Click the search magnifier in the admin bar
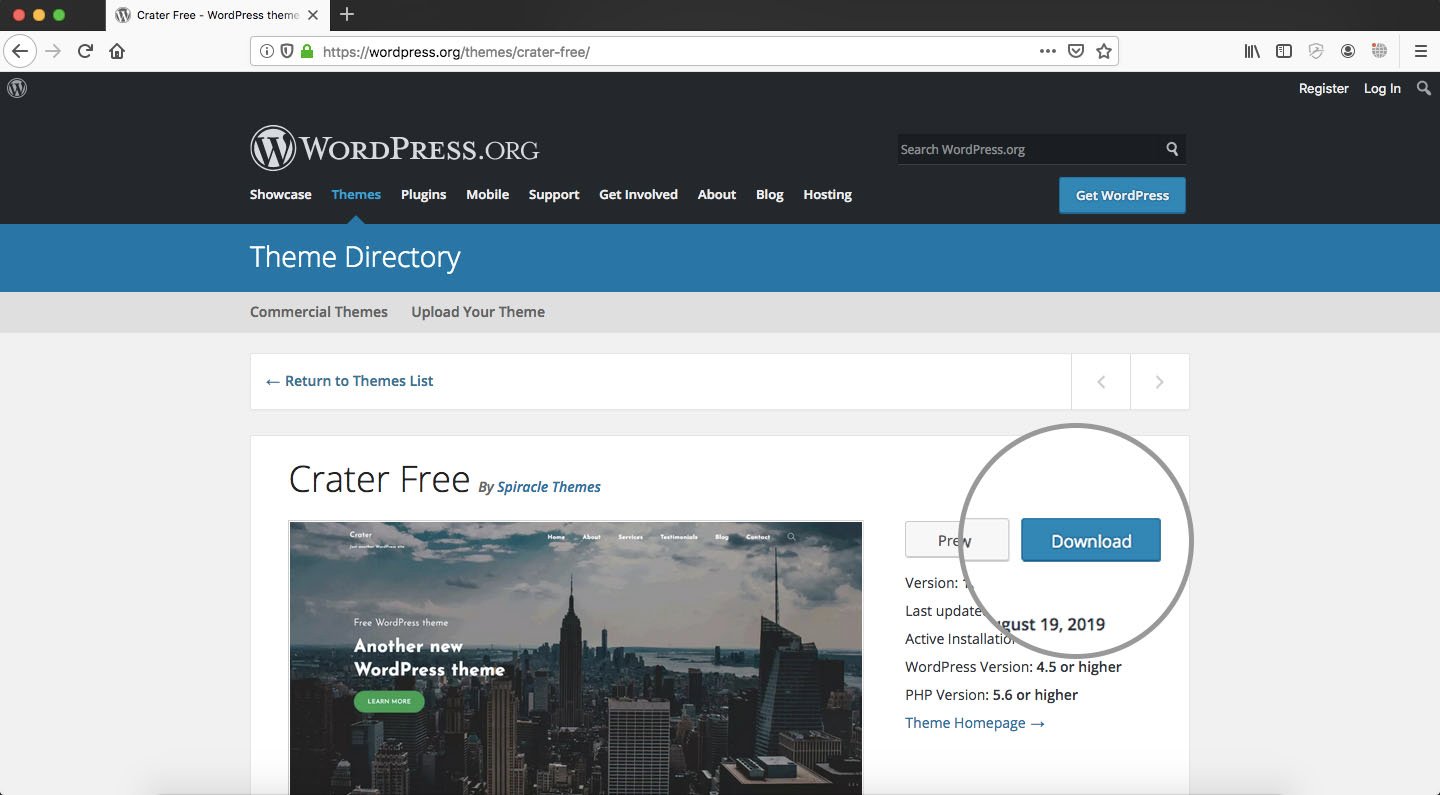Screen dimensions: 1440x795 [x=1424, y=88]
